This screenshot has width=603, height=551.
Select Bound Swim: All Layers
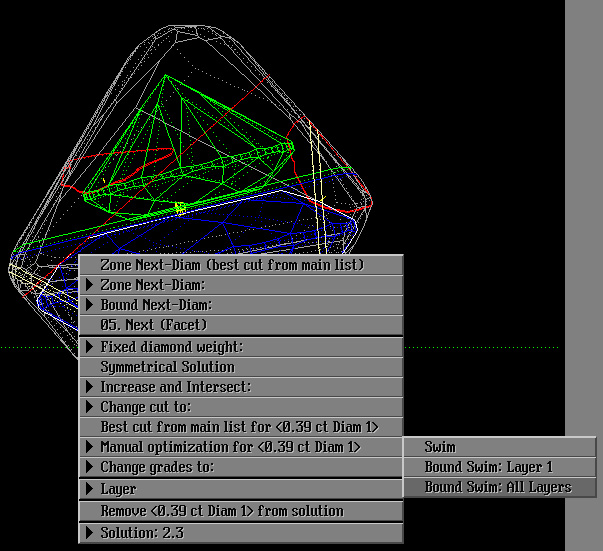click(499, 487)
